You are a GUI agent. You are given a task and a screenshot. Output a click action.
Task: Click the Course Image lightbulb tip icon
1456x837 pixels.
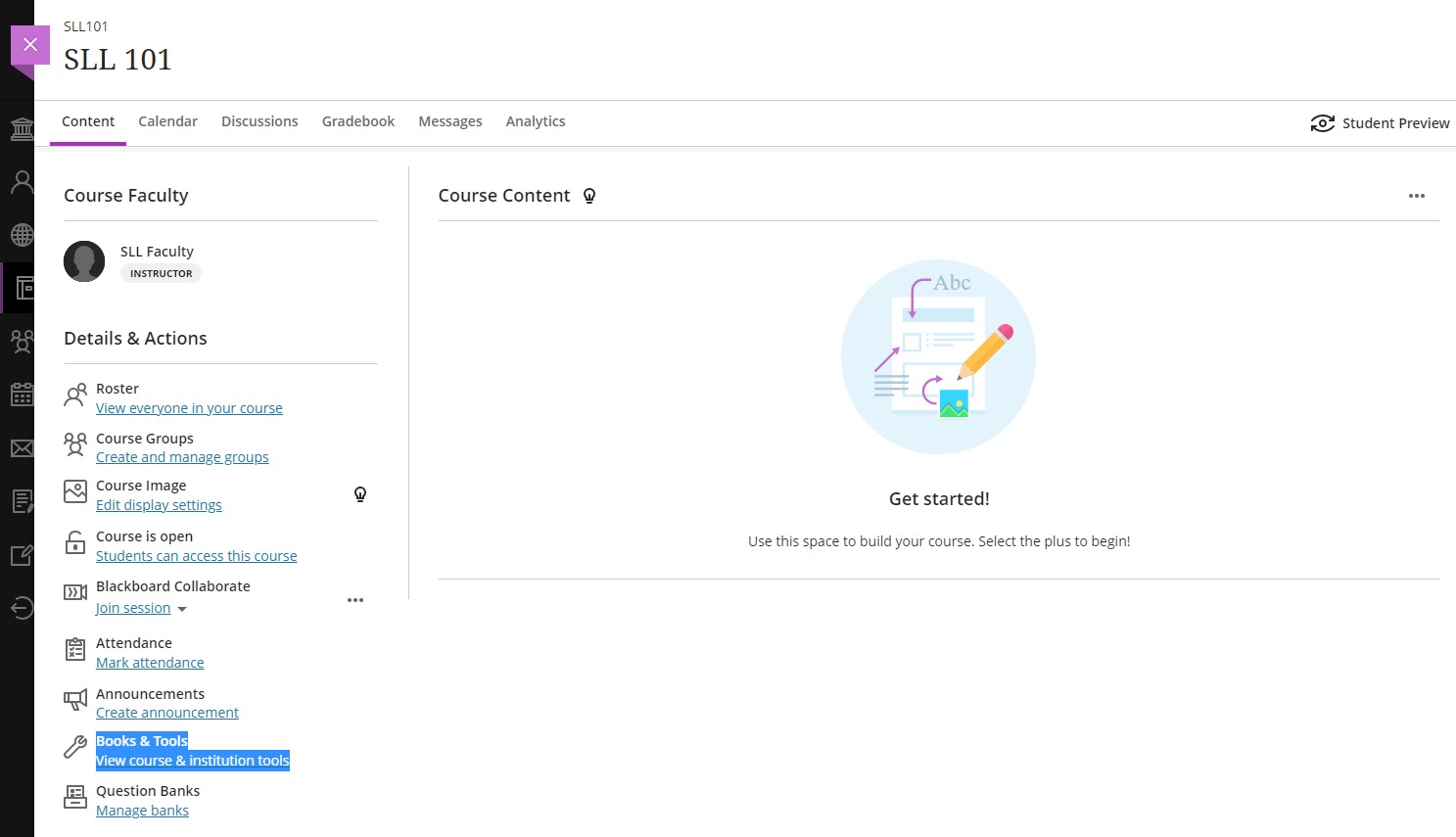pos(360,494)
